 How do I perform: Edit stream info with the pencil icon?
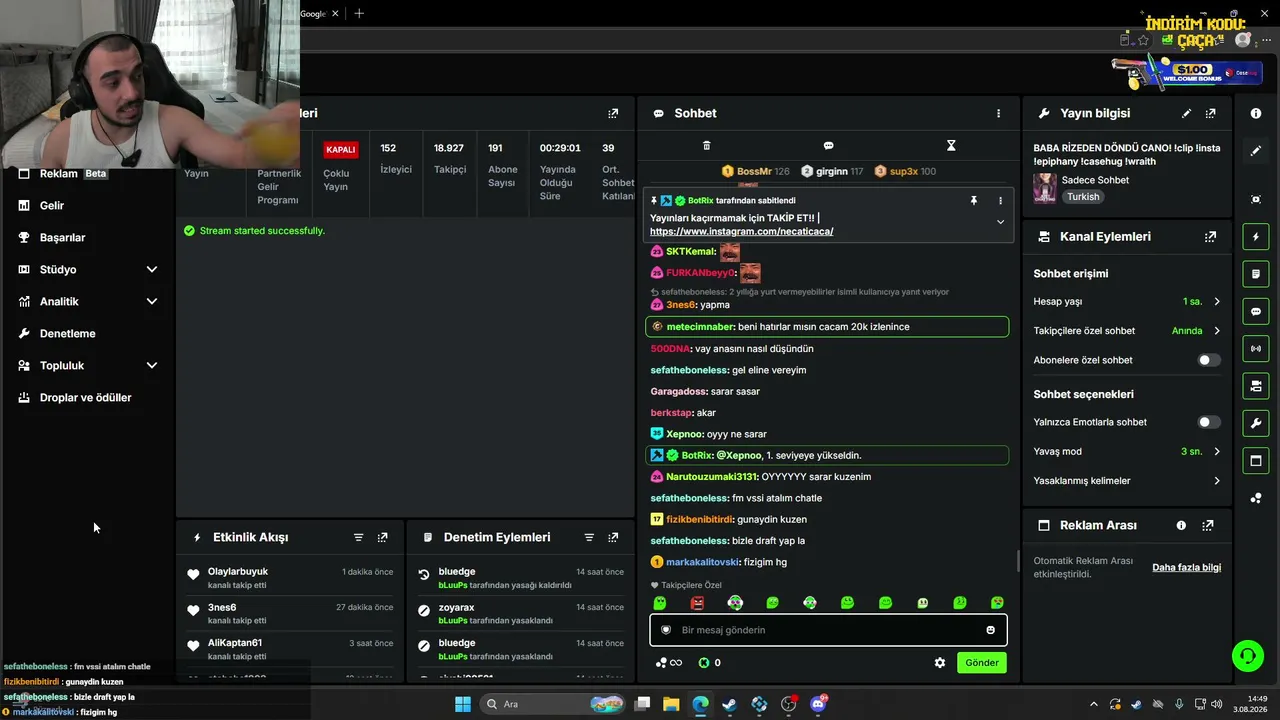click(1186, 114)
